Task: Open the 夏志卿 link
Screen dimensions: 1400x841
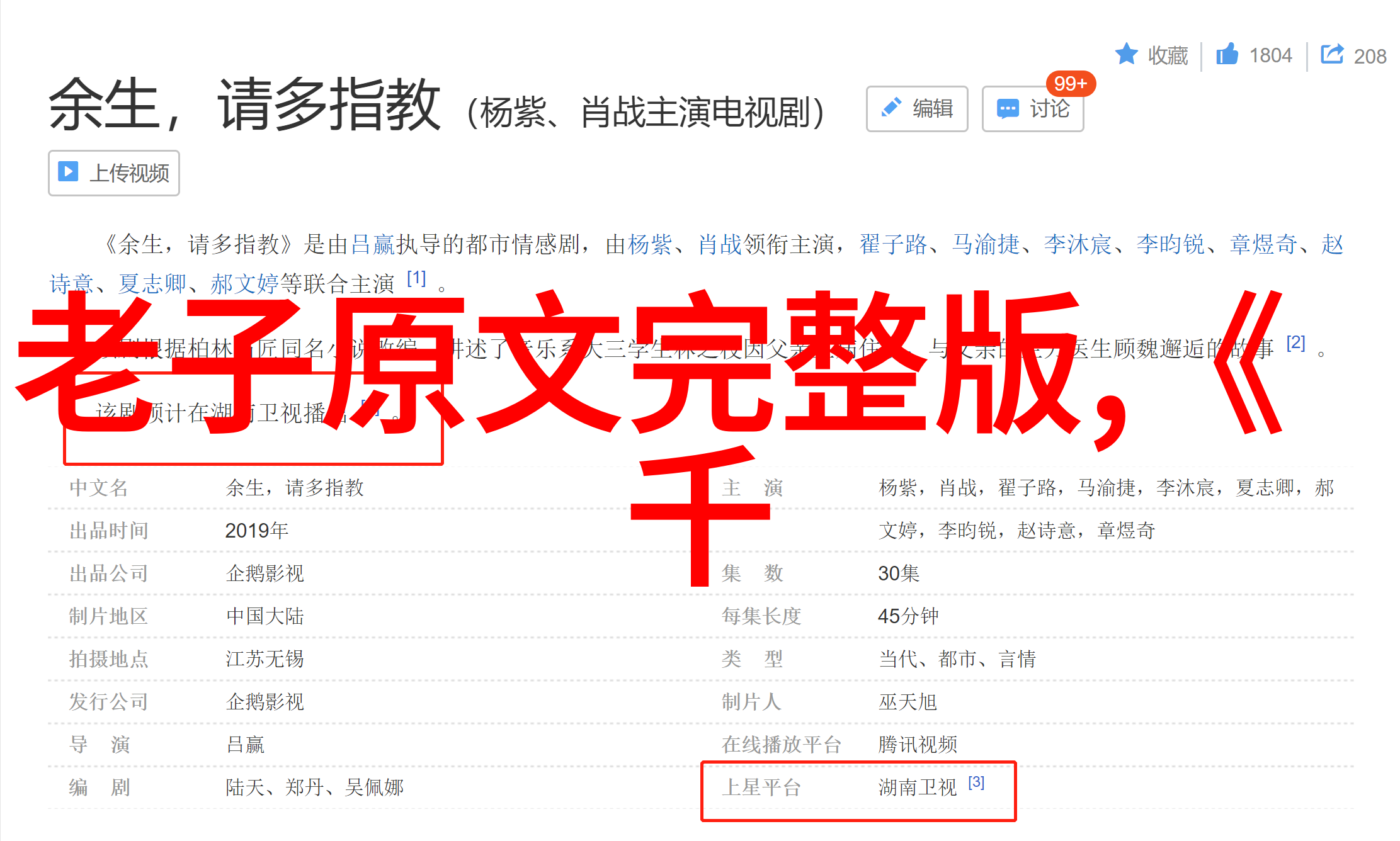Action: (x=152, y=284)
